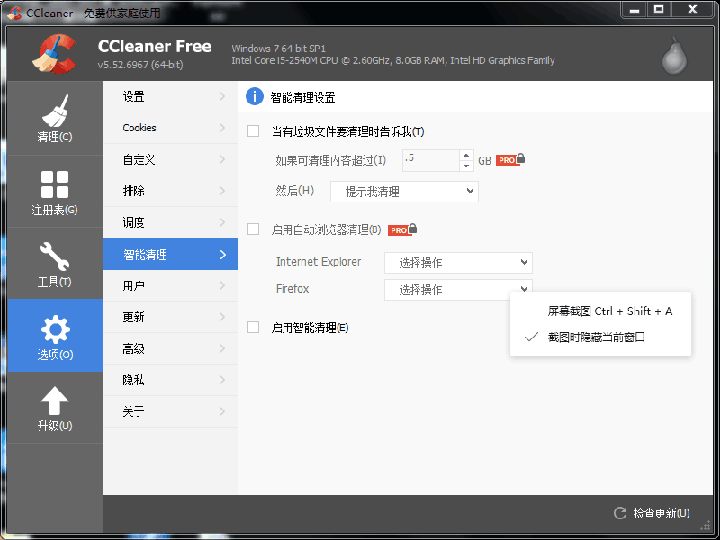The height and width of the screenshot is (540, 720).
Task: Minimize the CCleaner window
Action: (635, 10)
